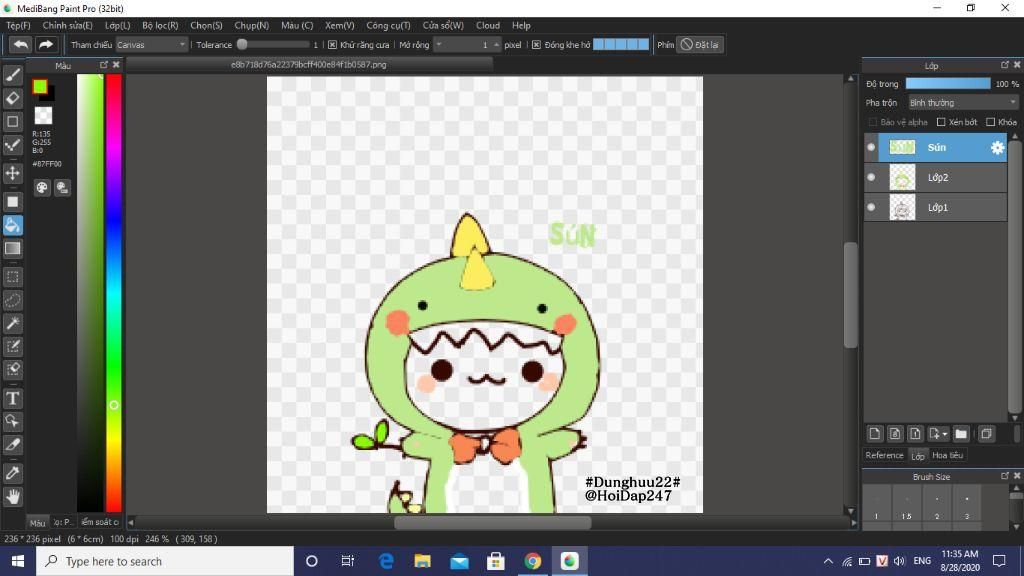1024x576 pixels.
Task: Click the Đặt lại reset button
Action: (700, 44)
